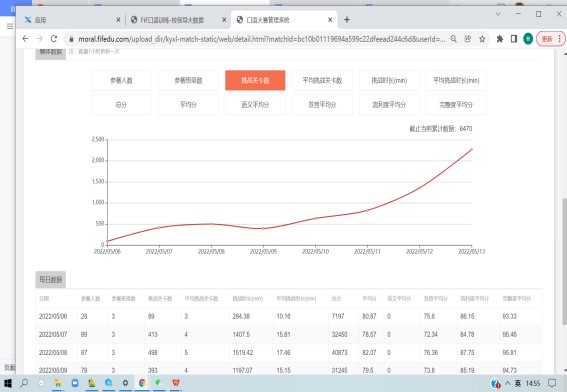Viewport: 567px width, 392px height.
Task: Open the Settings gear on the taskbar
Action: click(x=125, y=383)
